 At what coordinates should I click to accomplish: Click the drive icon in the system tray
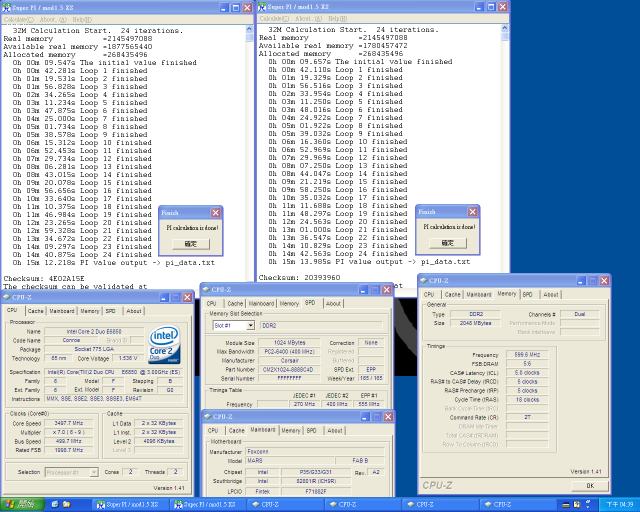click(x=566, y=505)
